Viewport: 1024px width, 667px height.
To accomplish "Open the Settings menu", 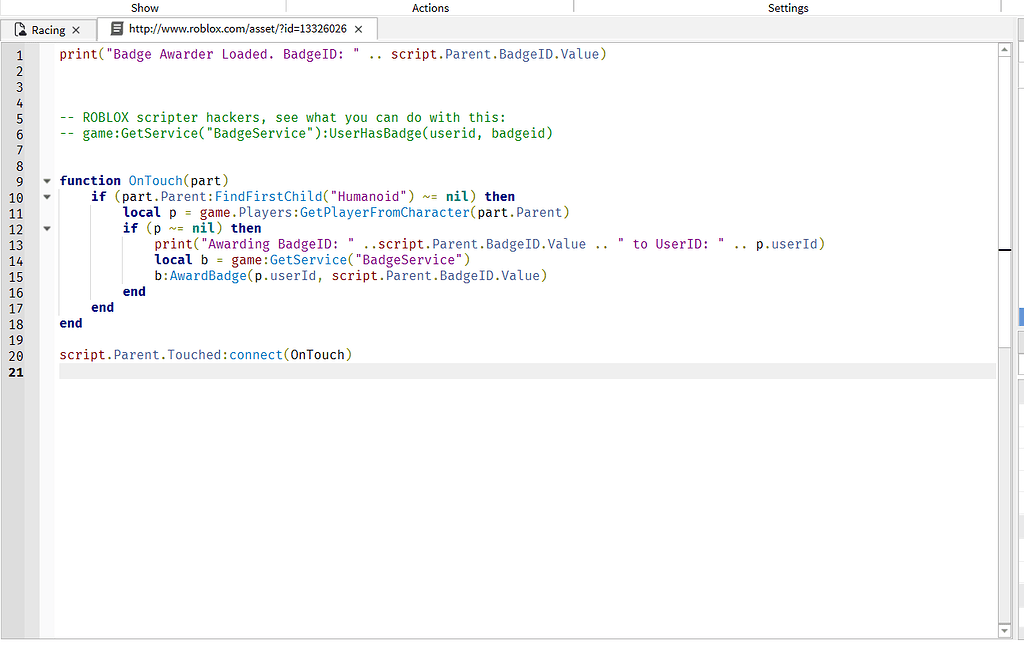I will pyautogui.click(x=788, y=8).
